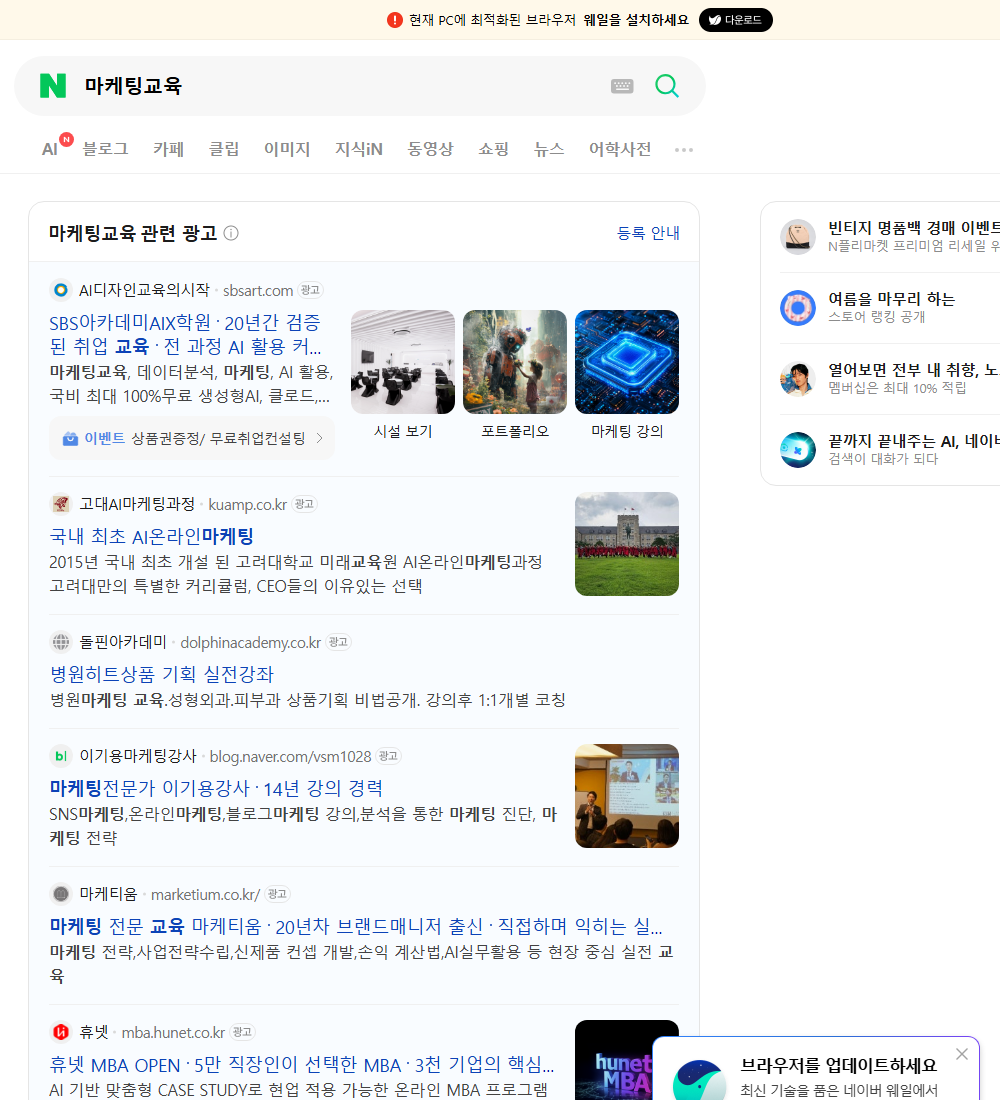This screenshot has width=1000, height=1100.
Task: Click the 광고 badge next to sbsart.com
Action: [x=309, y=290]
